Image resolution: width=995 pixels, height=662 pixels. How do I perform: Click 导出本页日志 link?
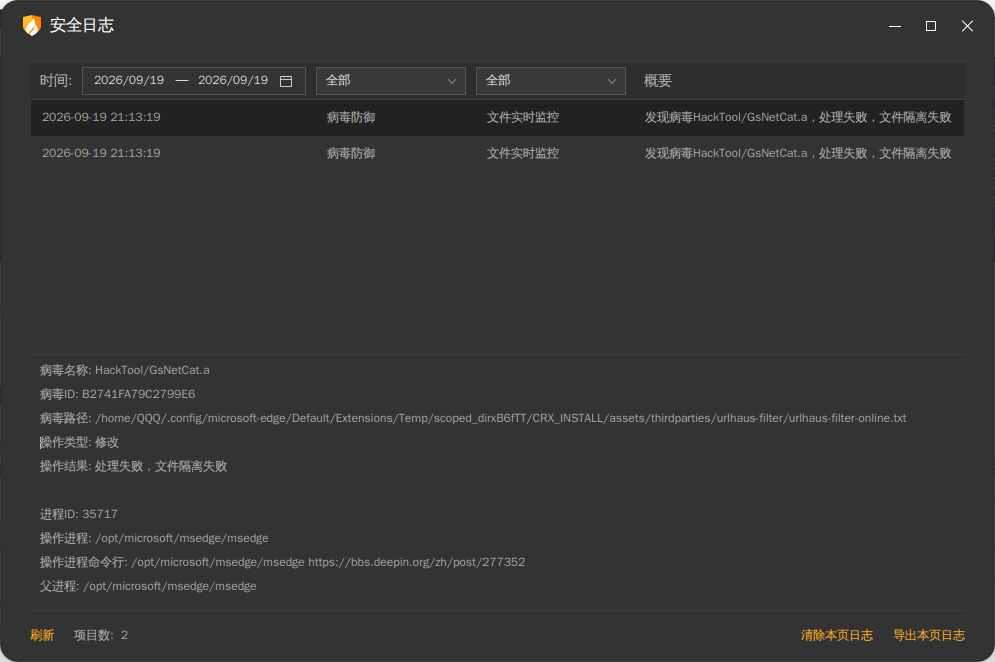click(x=929, y=635)
